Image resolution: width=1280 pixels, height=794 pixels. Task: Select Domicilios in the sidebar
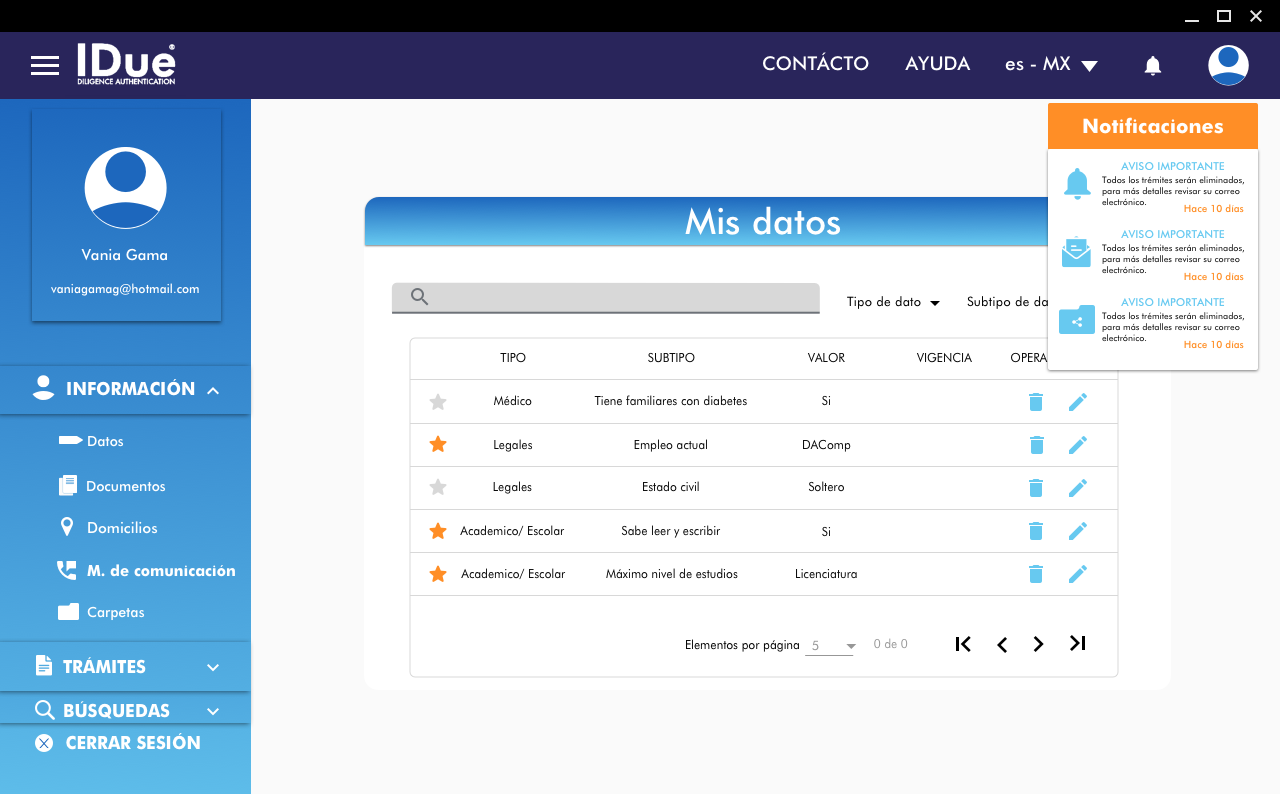tap(121, 528)
